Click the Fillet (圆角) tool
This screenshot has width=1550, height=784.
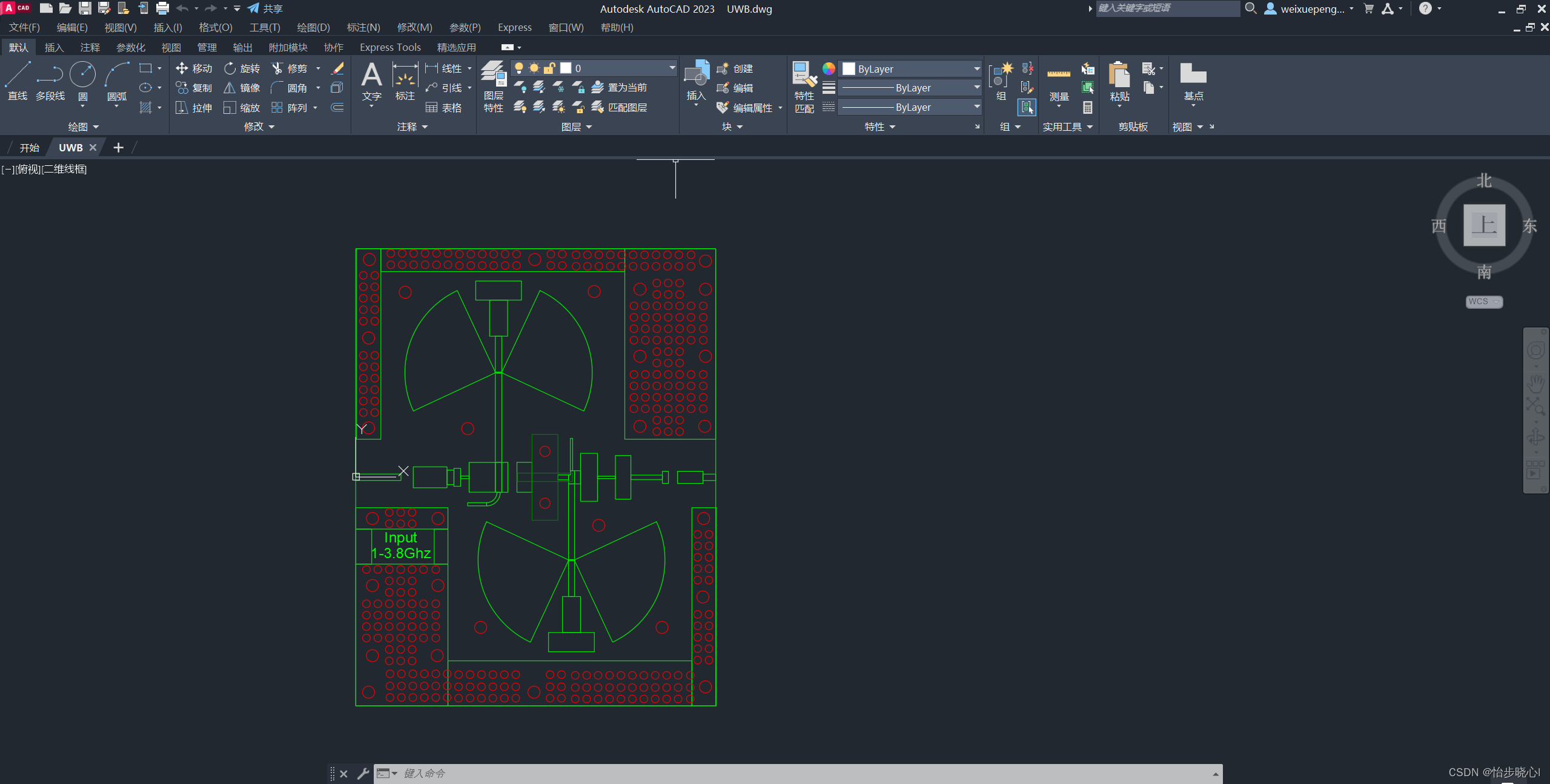point(290,88)
